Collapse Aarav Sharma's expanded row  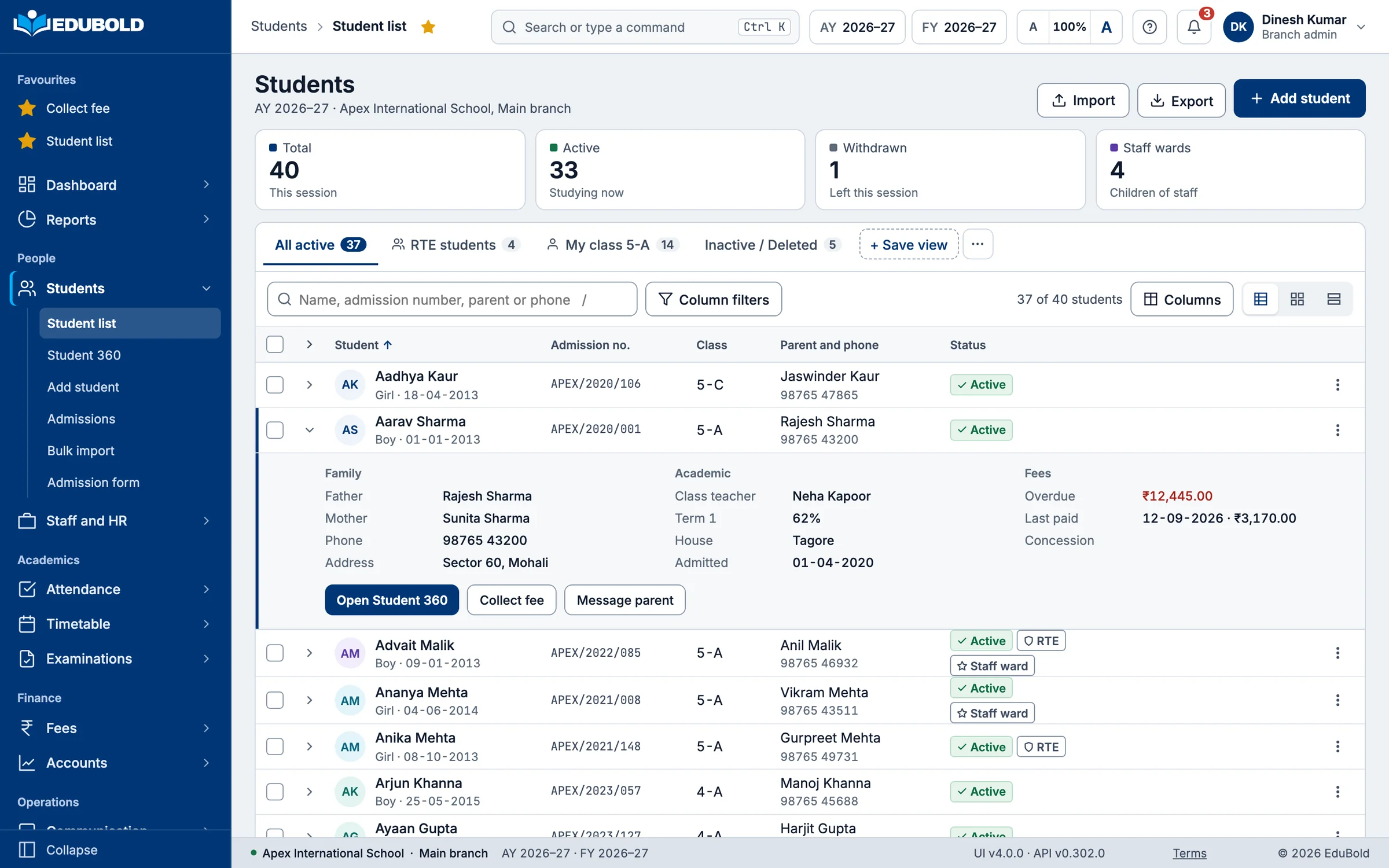[310, 430]
